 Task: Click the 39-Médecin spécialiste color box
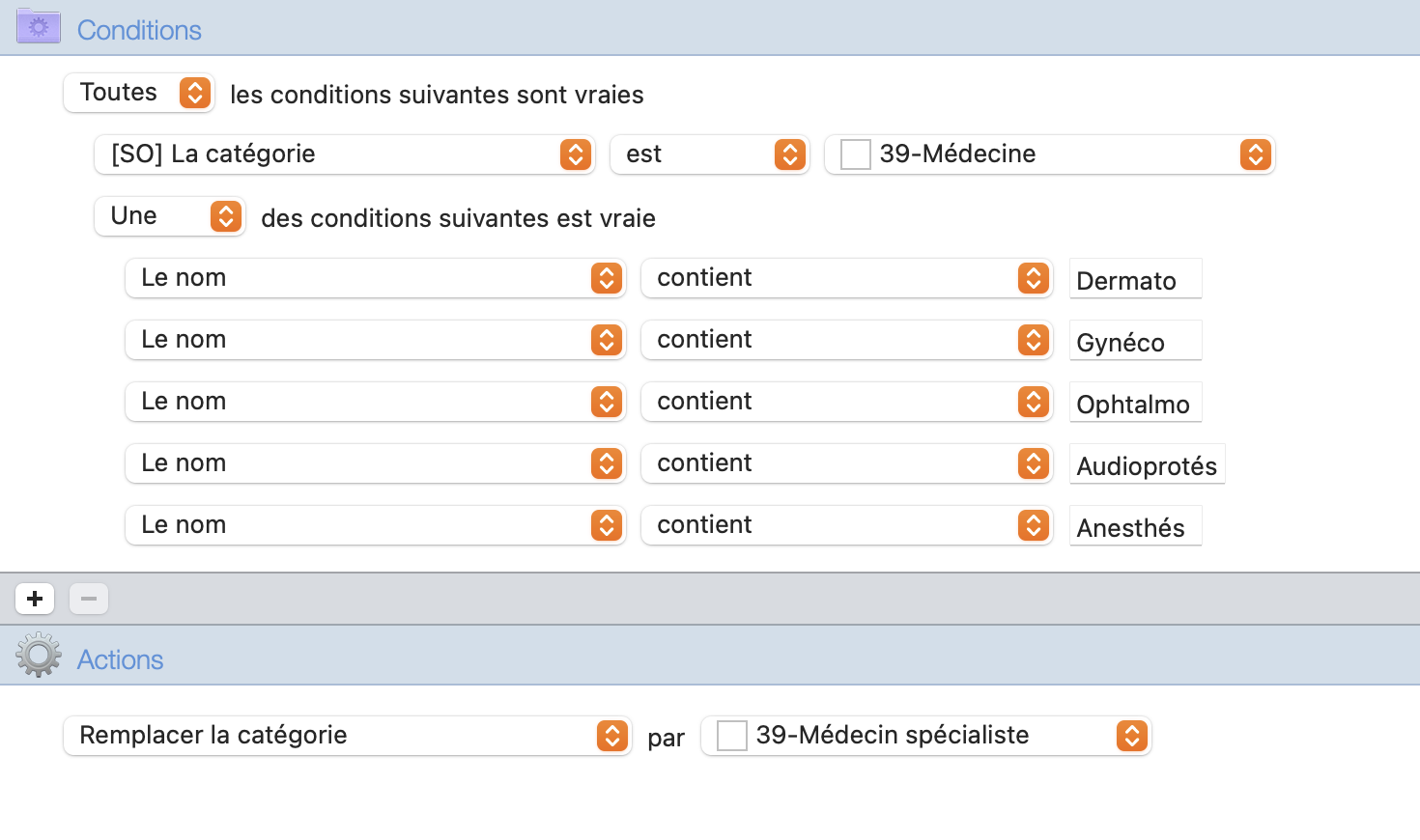[732, 736]
